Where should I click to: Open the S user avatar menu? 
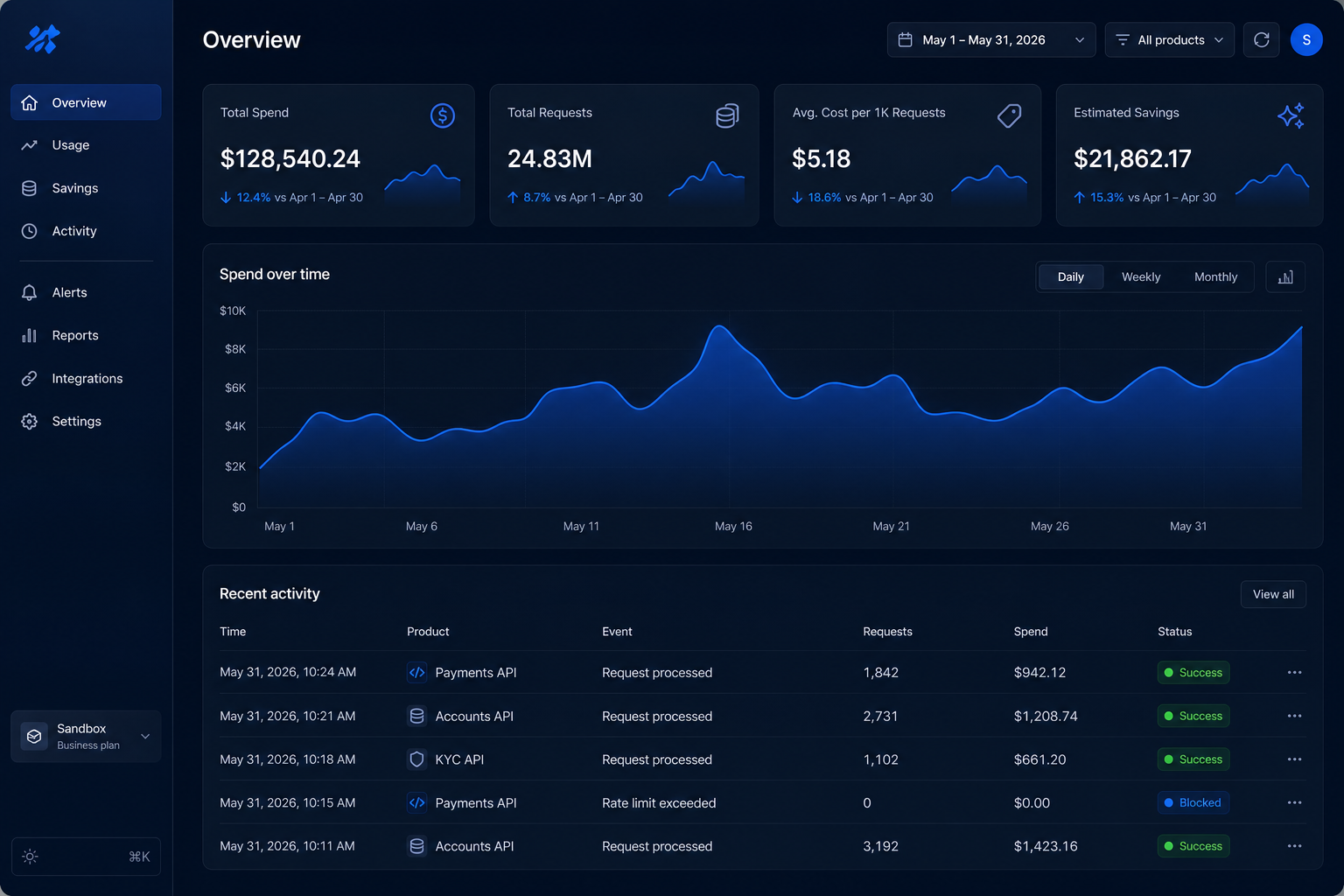pos(1306,40)
